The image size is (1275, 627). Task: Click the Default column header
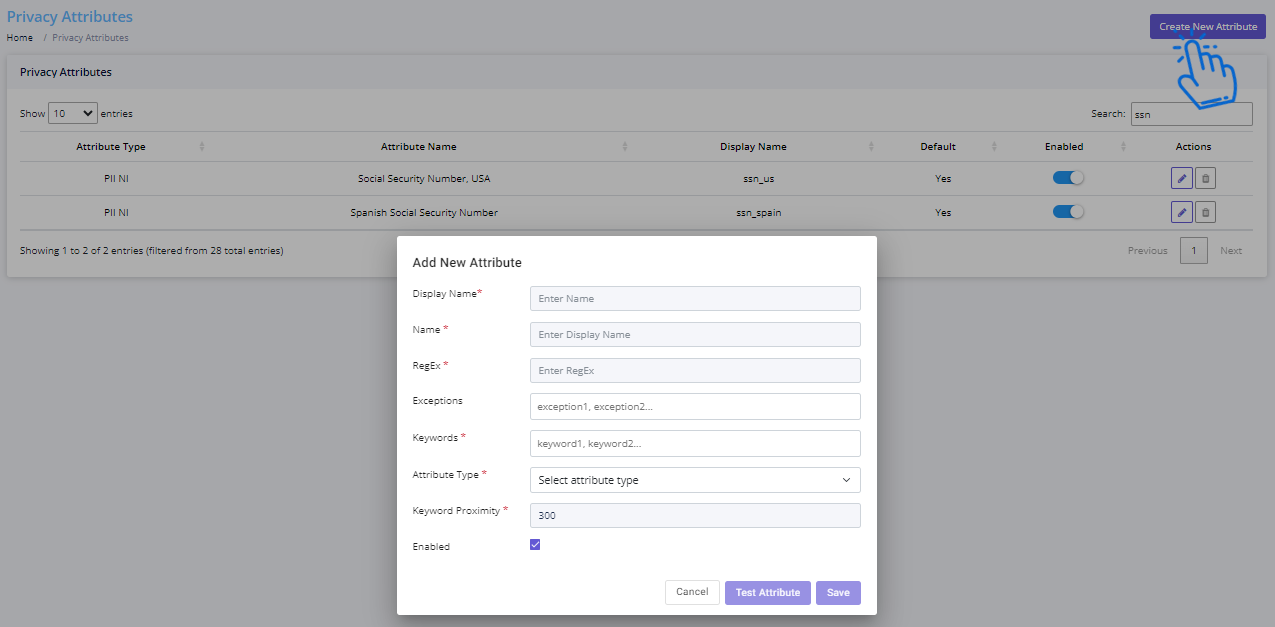[x=938, y=147]
